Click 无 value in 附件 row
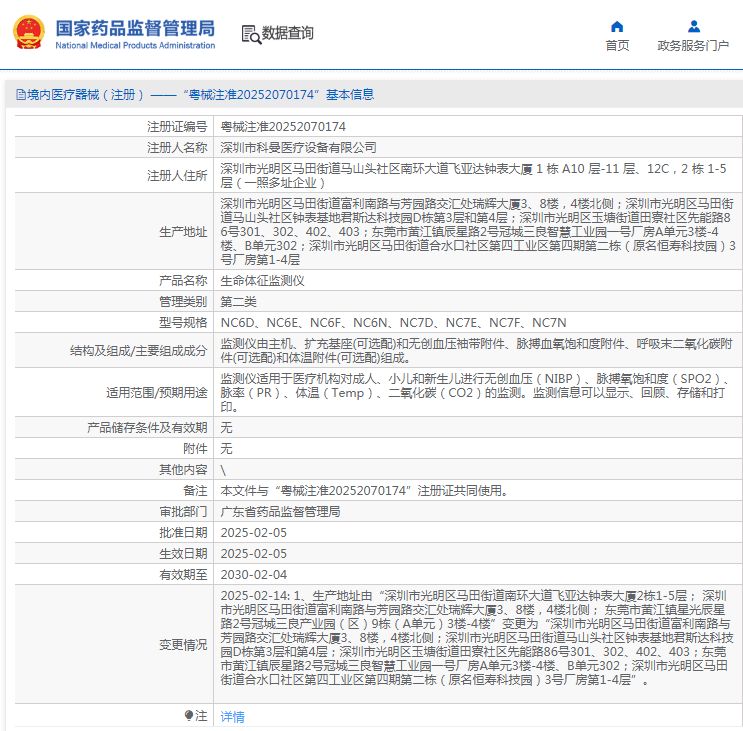Image resolution: width=743 pixels, height=731 pixels. pos(227,448)
